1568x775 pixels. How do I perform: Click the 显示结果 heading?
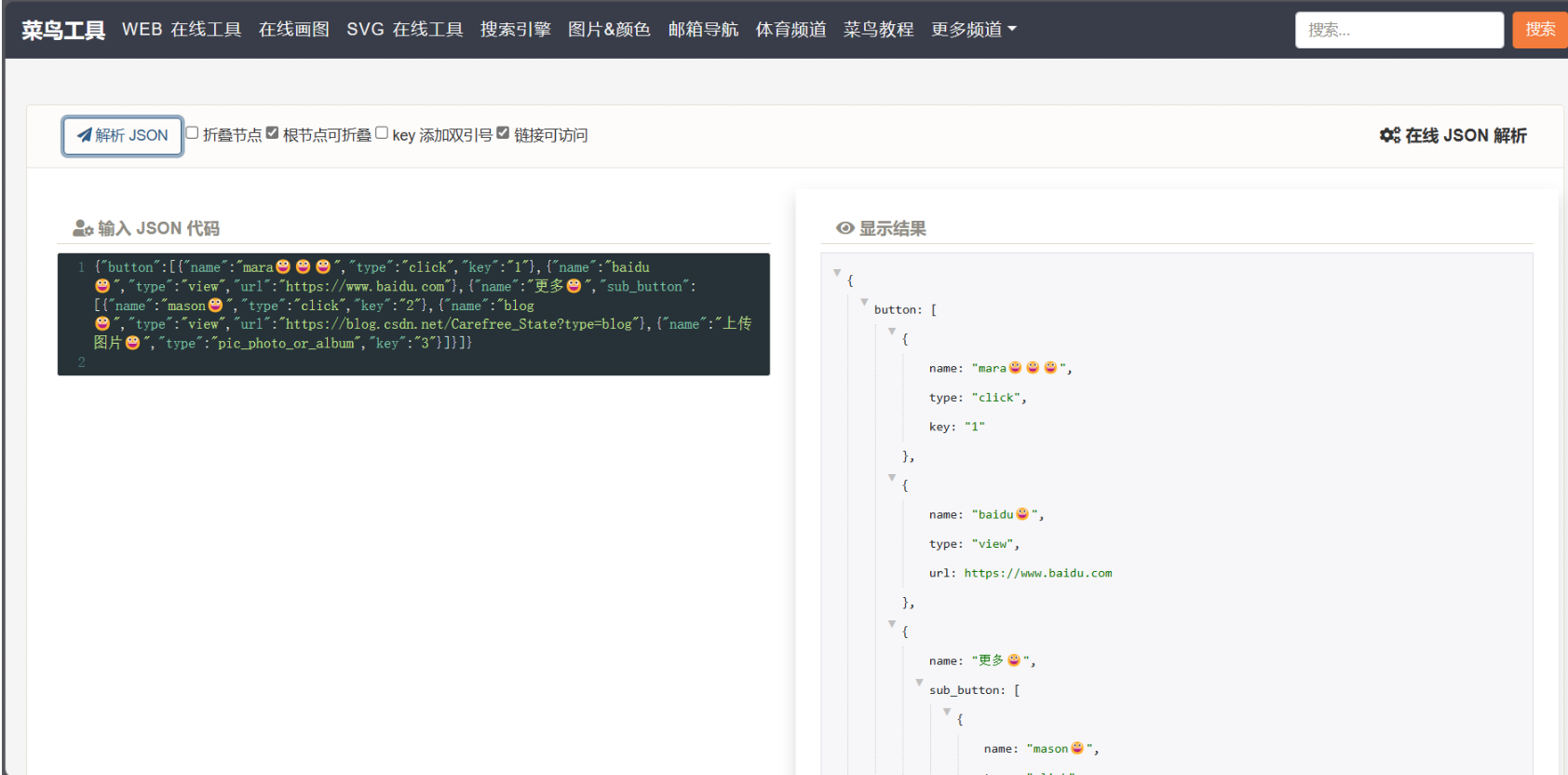point(892,228)
